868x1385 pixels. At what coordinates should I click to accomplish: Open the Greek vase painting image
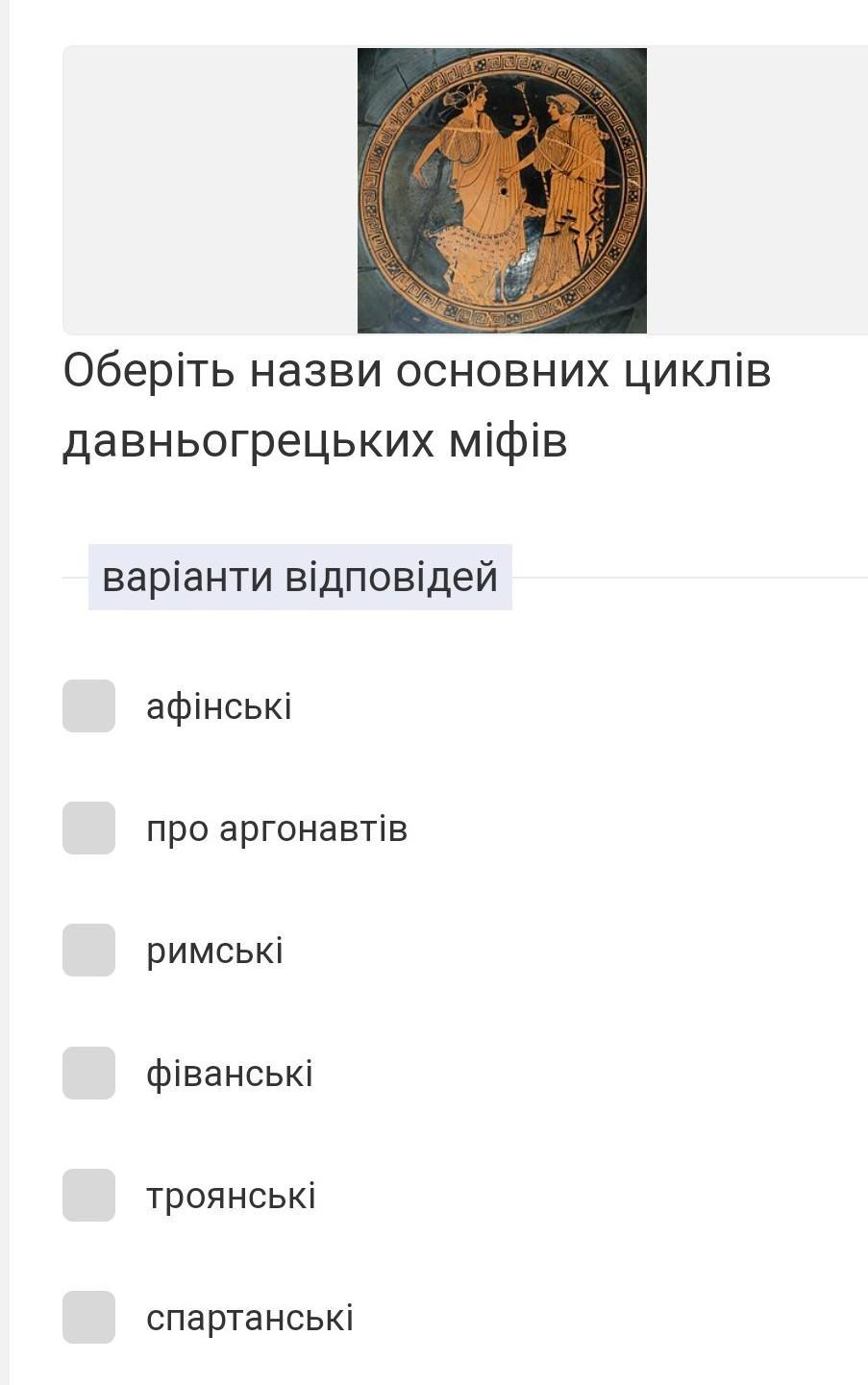tap(502, 190)
